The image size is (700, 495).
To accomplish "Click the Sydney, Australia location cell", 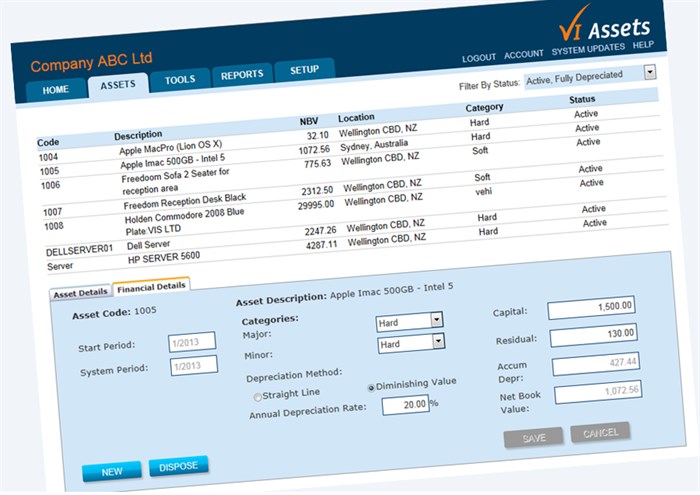I will pos(374,146).
